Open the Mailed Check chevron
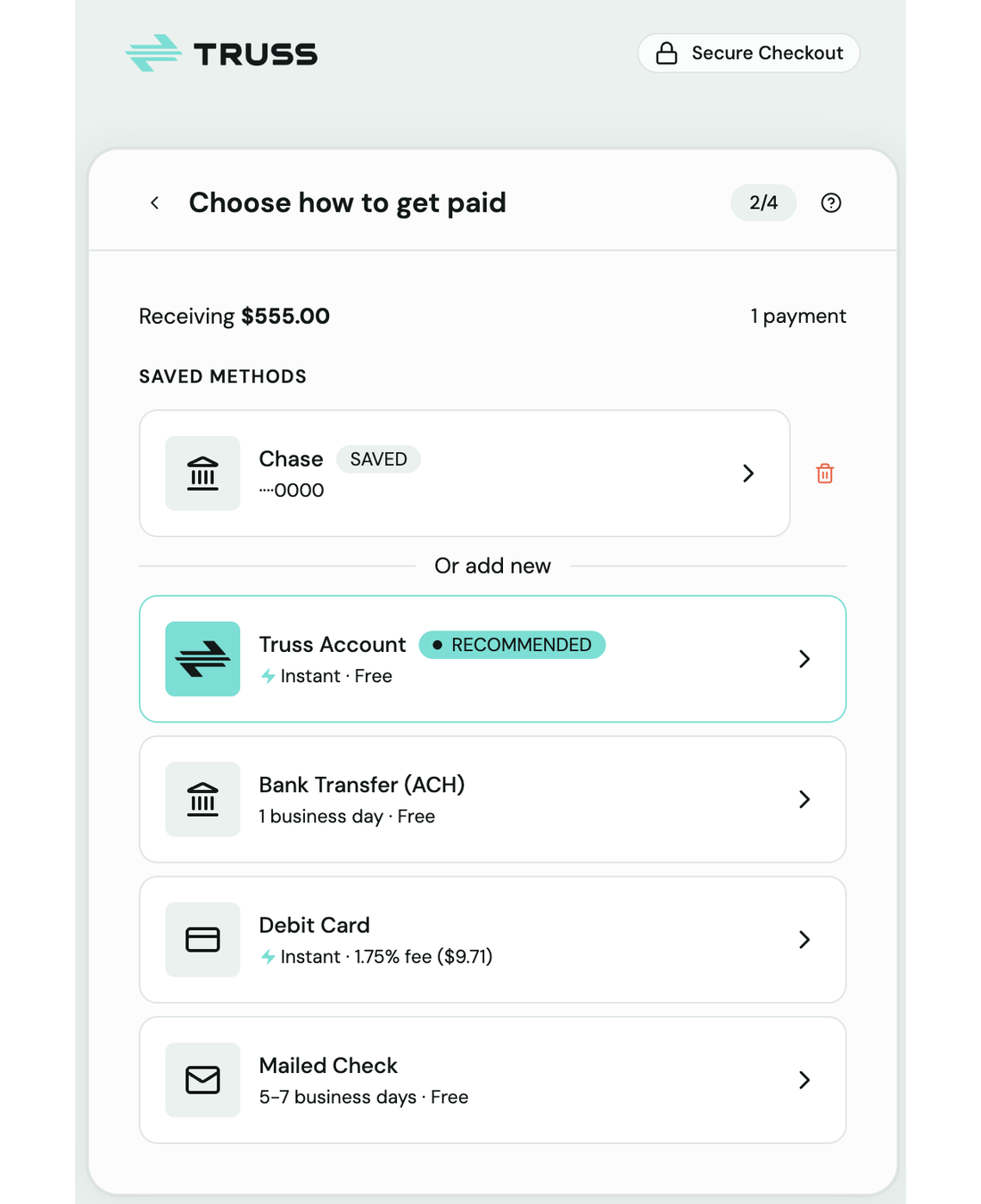Viewport: 981px width, 1204px height. click(x=804, y=1080)
